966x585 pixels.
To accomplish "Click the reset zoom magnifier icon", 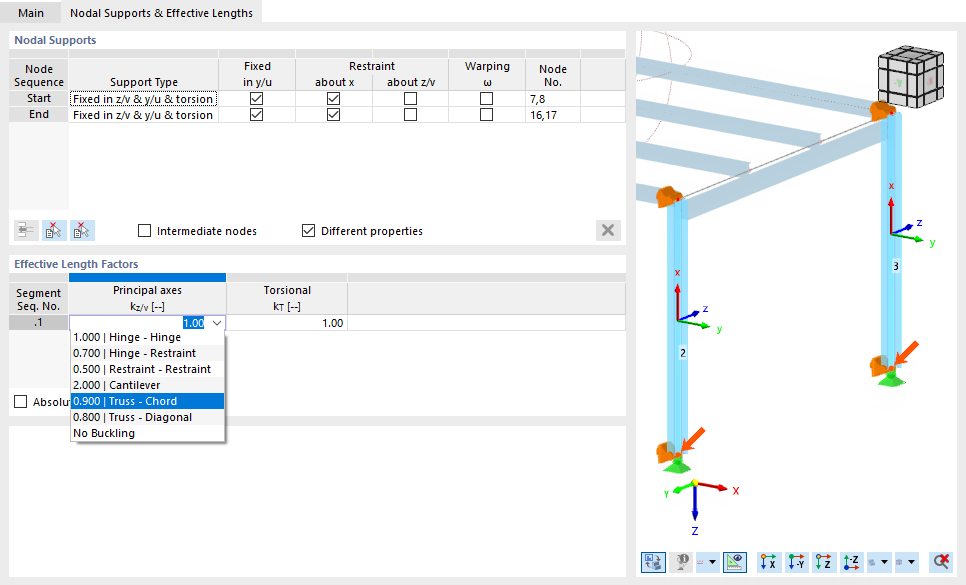I will [941, 562].
